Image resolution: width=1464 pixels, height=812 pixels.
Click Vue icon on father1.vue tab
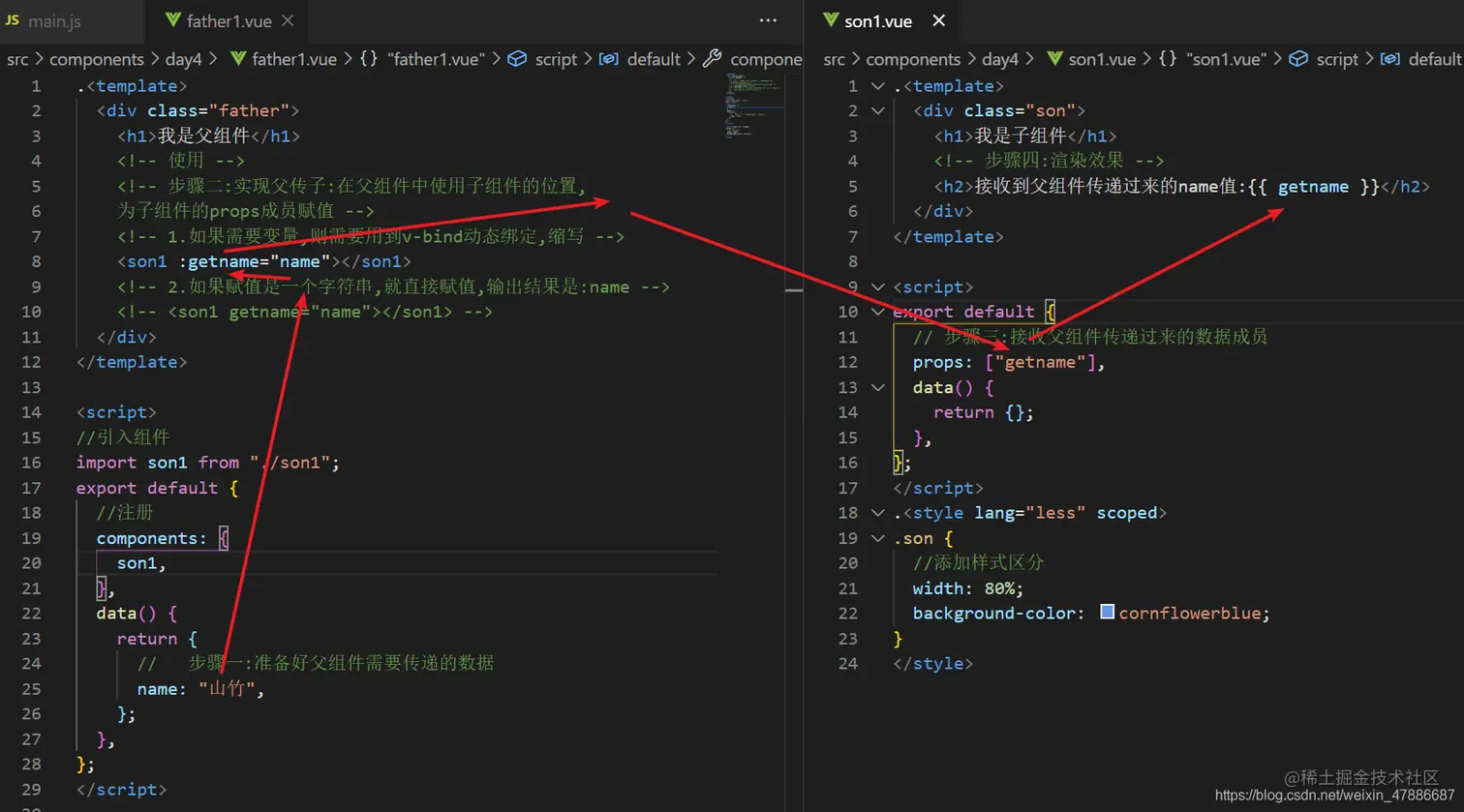pos(172,20)
